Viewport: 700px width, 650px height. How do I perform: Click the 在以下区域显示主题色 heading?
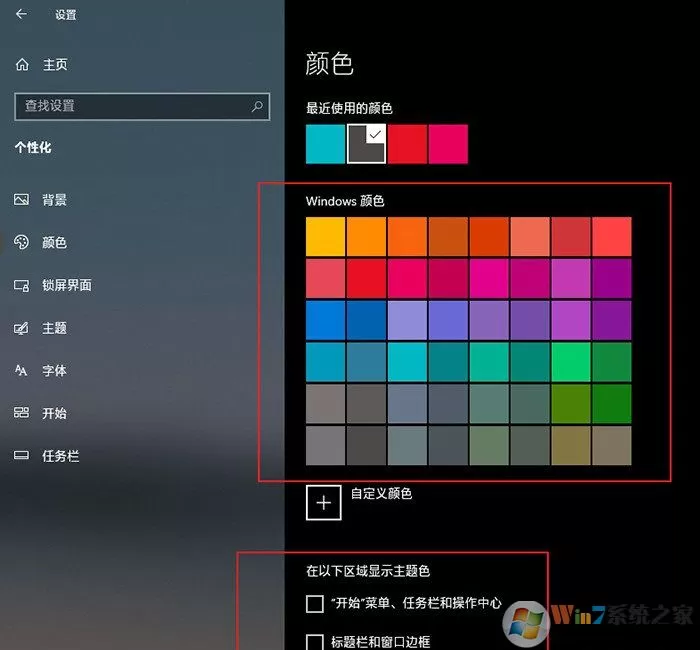coord(368,571)
